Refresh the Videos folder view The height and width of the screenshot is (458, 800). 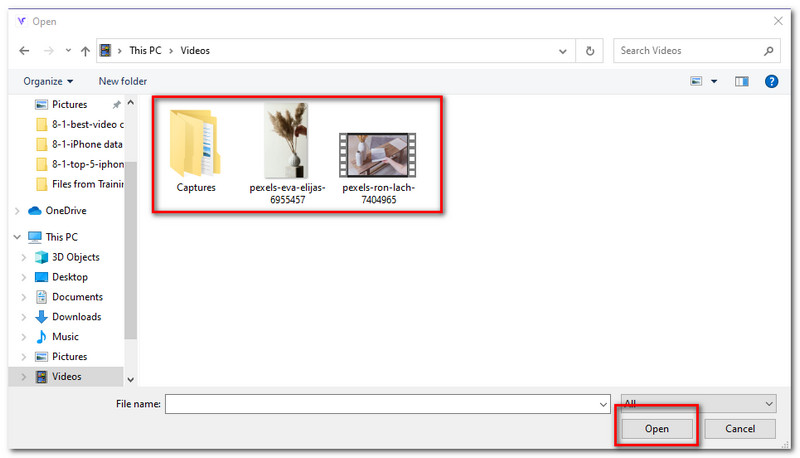pos(590,51)
